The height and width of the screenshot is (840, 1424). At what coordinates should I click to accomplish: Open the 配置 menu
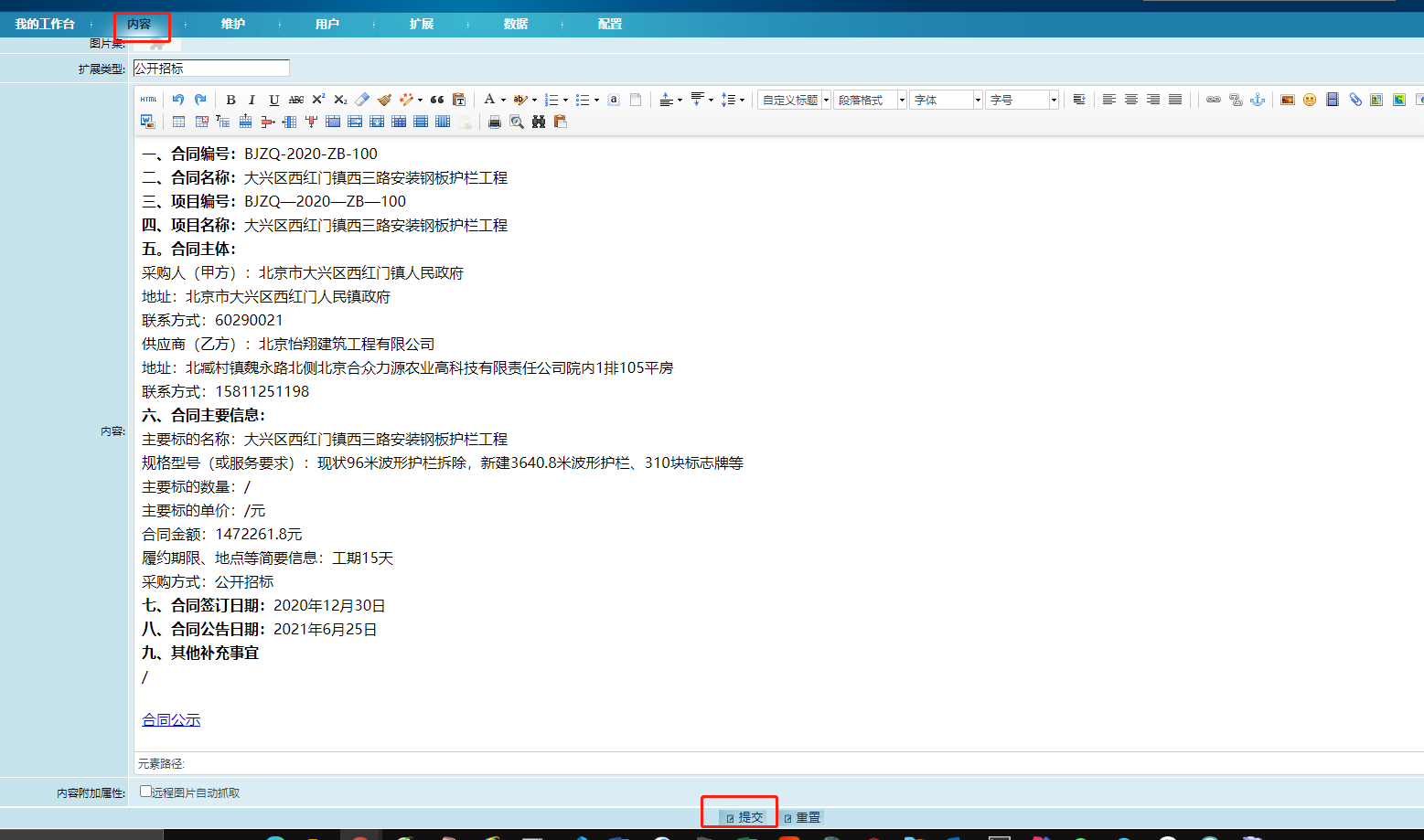tap(610, 24)
